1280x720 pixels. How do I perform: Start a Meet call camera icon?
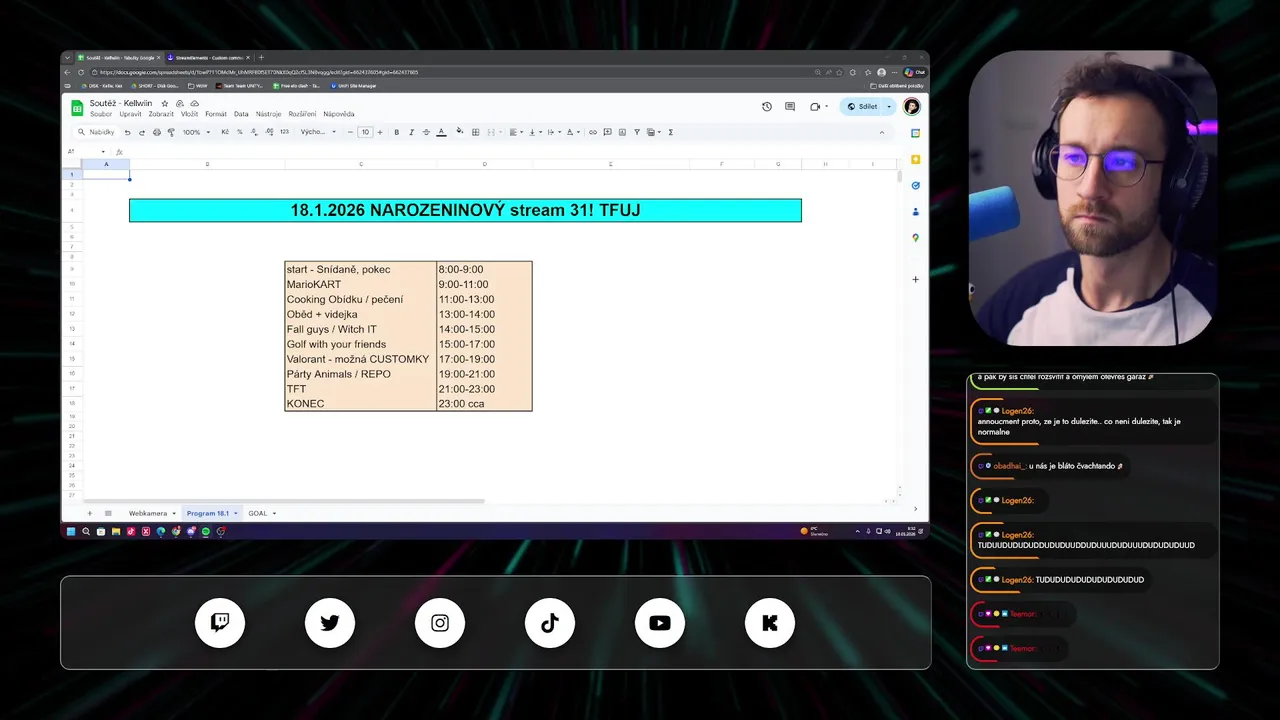pyautogui.click(x=816, y=106)
